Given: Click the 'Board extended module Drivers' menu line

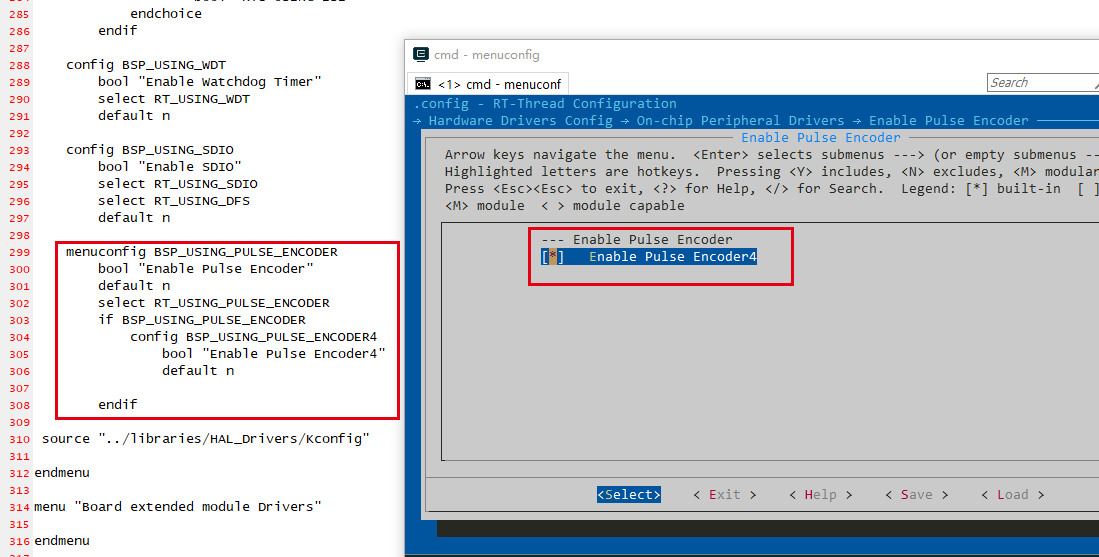Looking at the screenshot, I should (178, 507).
